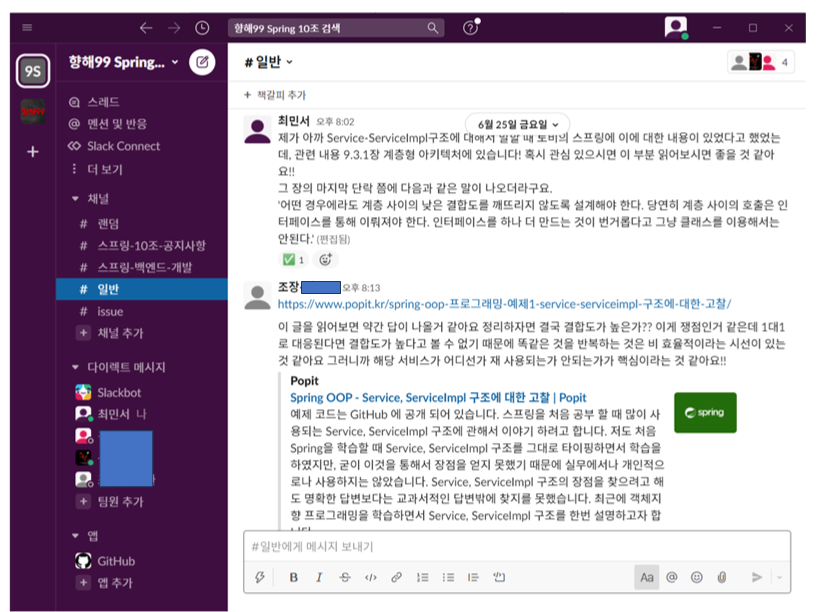The image size is (817, 612).
Task: Attach a file with paperclip
Action: 722,577
